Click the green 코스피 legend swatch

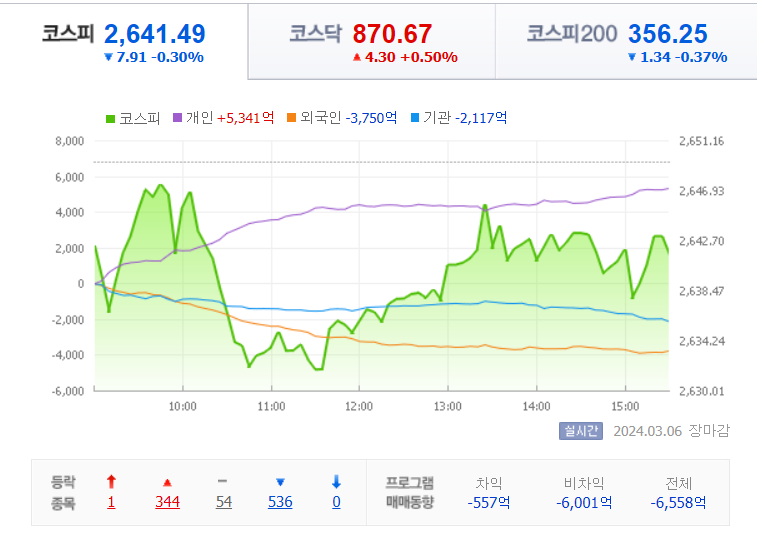tap(111, 118)
